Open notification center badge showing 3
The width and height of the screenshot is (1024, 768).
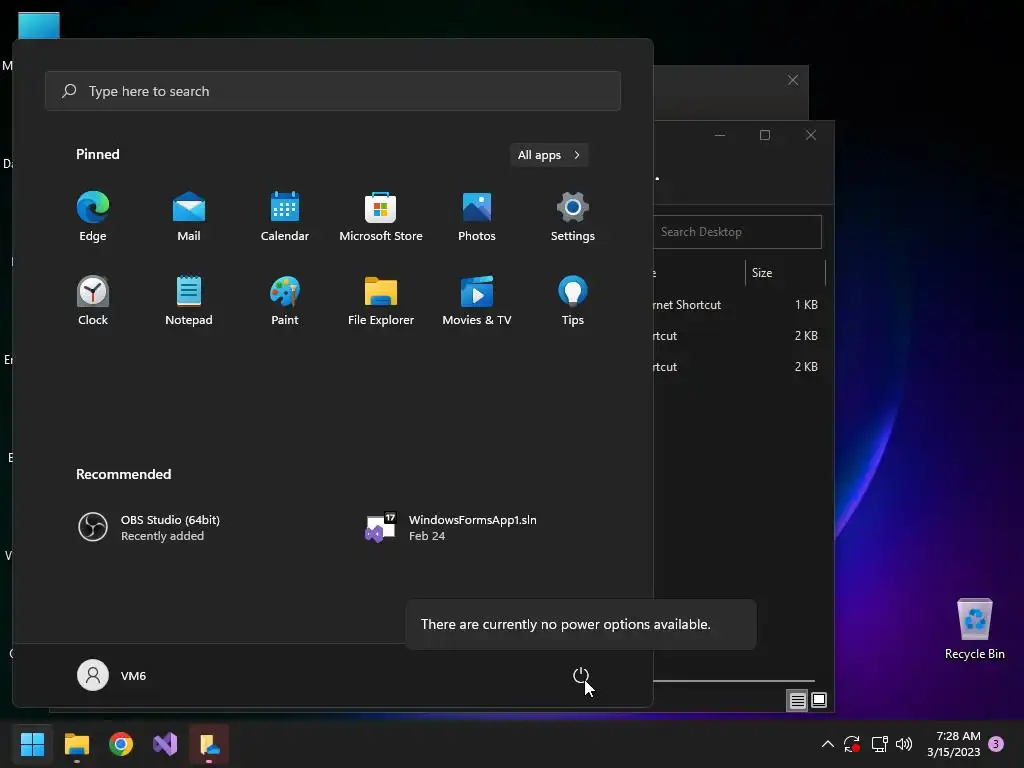pos(996,744)
